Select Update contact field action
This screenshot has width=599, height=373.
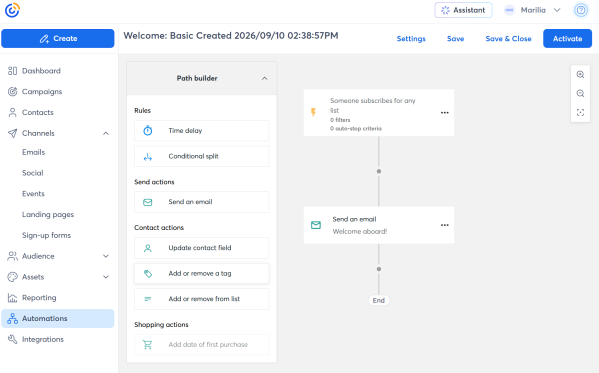point(201,248)
